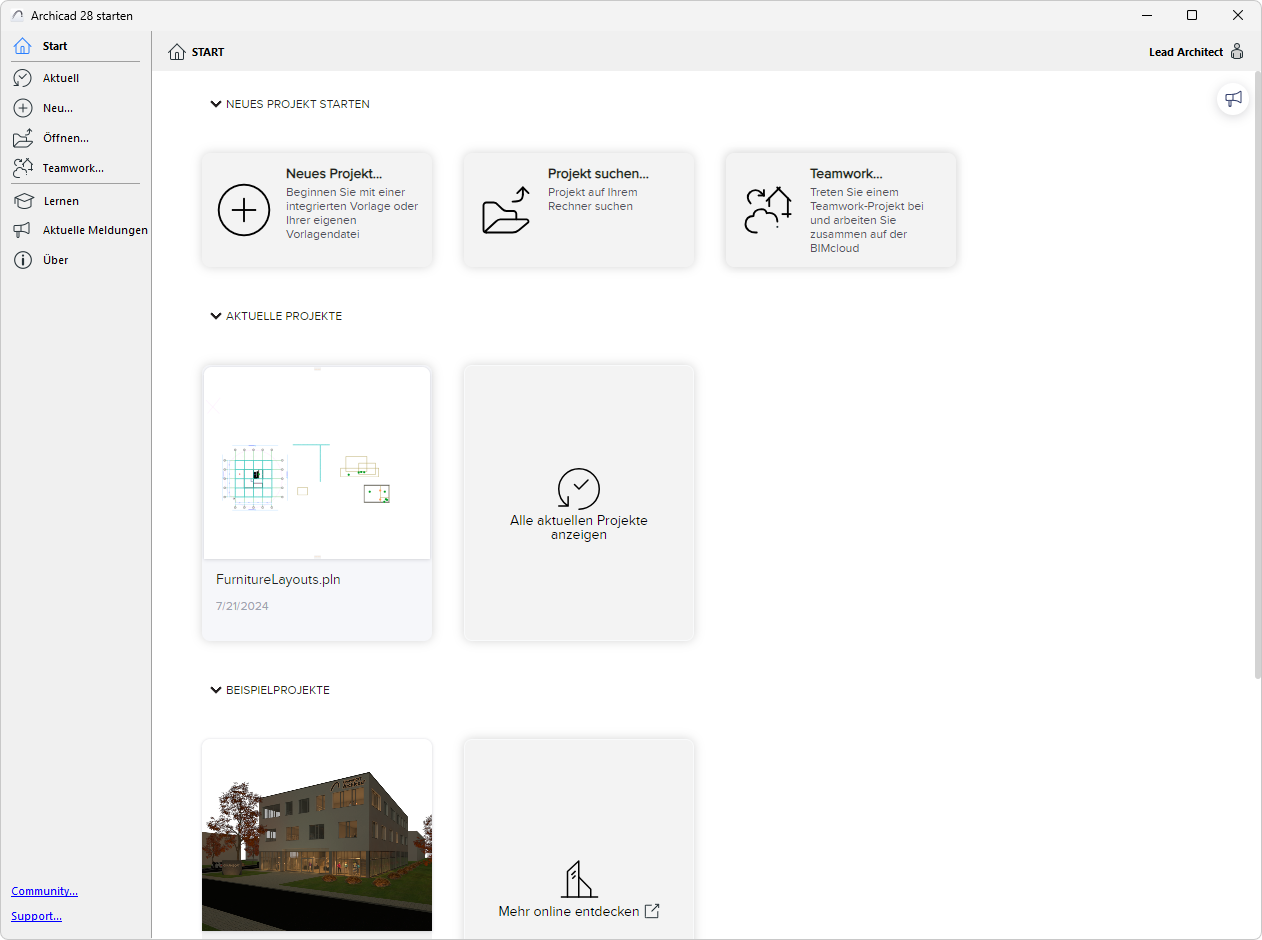Click the Mehr online entdecken label
Viewport: 1262px width, 940px height.
tap(568, 911)
